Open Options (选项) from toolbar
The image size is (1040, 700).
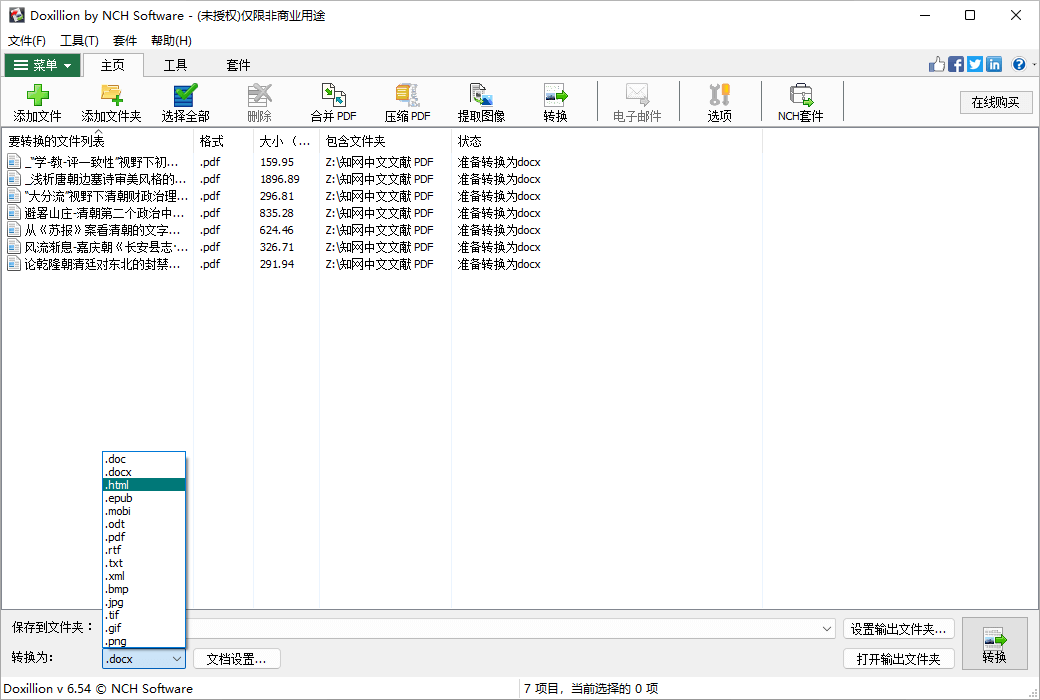point(720,103)
